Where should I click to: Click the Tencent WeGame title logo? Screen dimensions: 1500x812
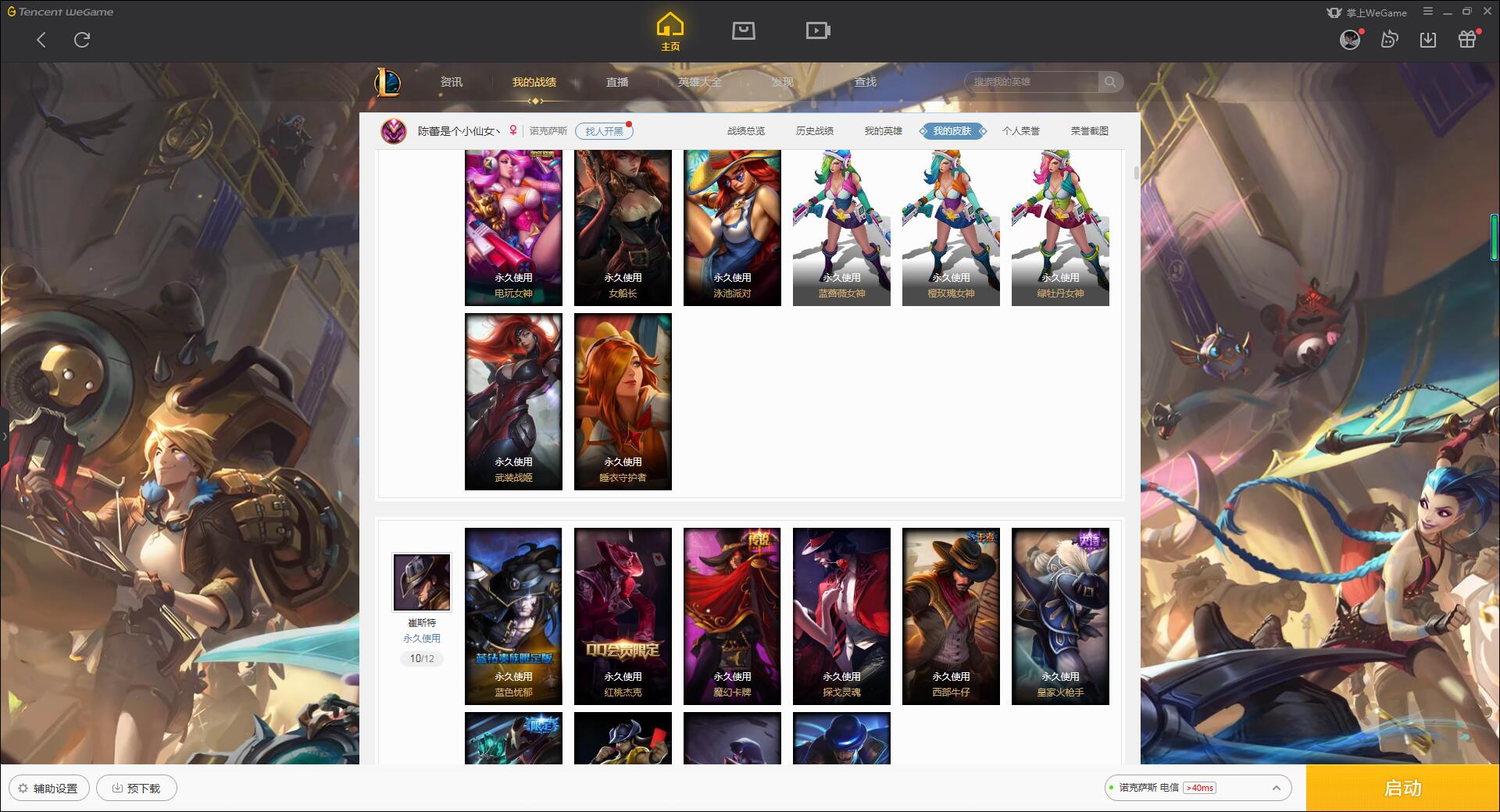click(x=60, y=12)
